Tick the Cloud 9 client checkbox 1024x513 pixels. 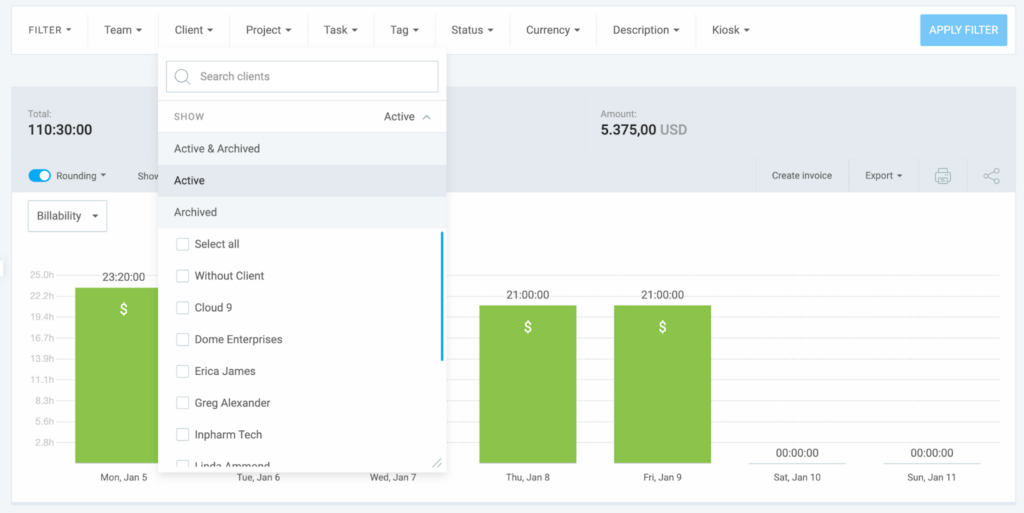(x=183, y=308)
